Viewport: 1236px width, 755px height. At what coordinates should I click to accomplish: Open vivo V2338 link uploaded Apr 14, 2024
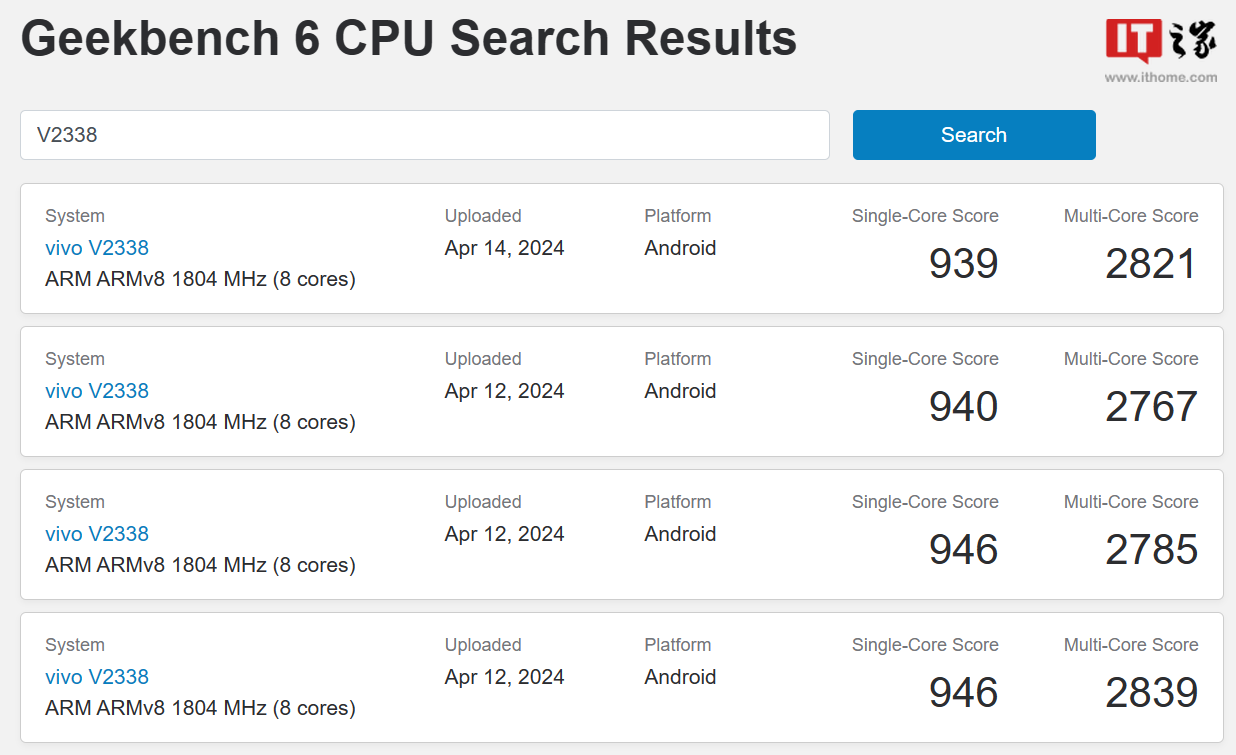click(97, 248)
